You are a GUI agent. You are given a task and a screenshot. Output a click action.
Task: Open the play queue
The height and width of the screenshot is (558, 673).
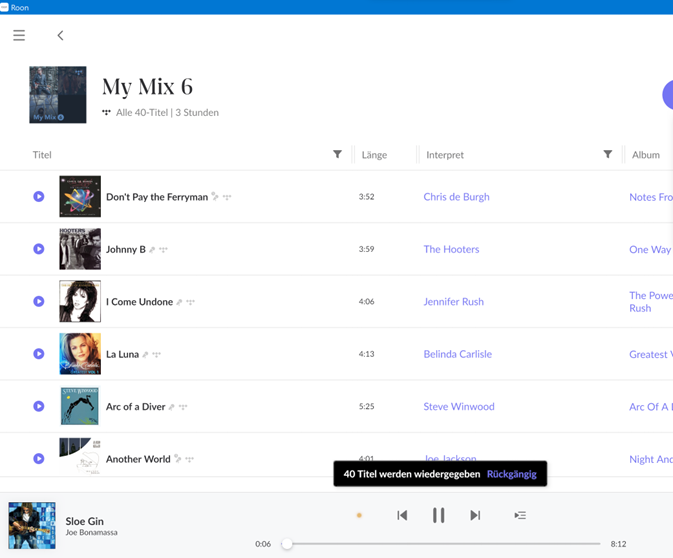click(520, 515)
